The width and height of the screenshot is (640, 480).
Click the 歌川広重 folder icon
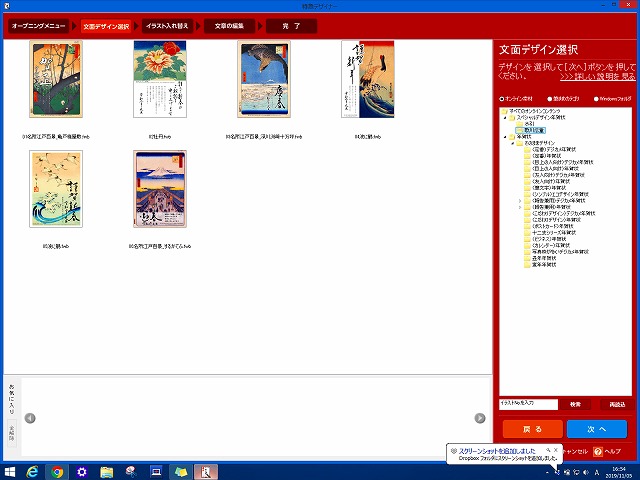[520, 130]
